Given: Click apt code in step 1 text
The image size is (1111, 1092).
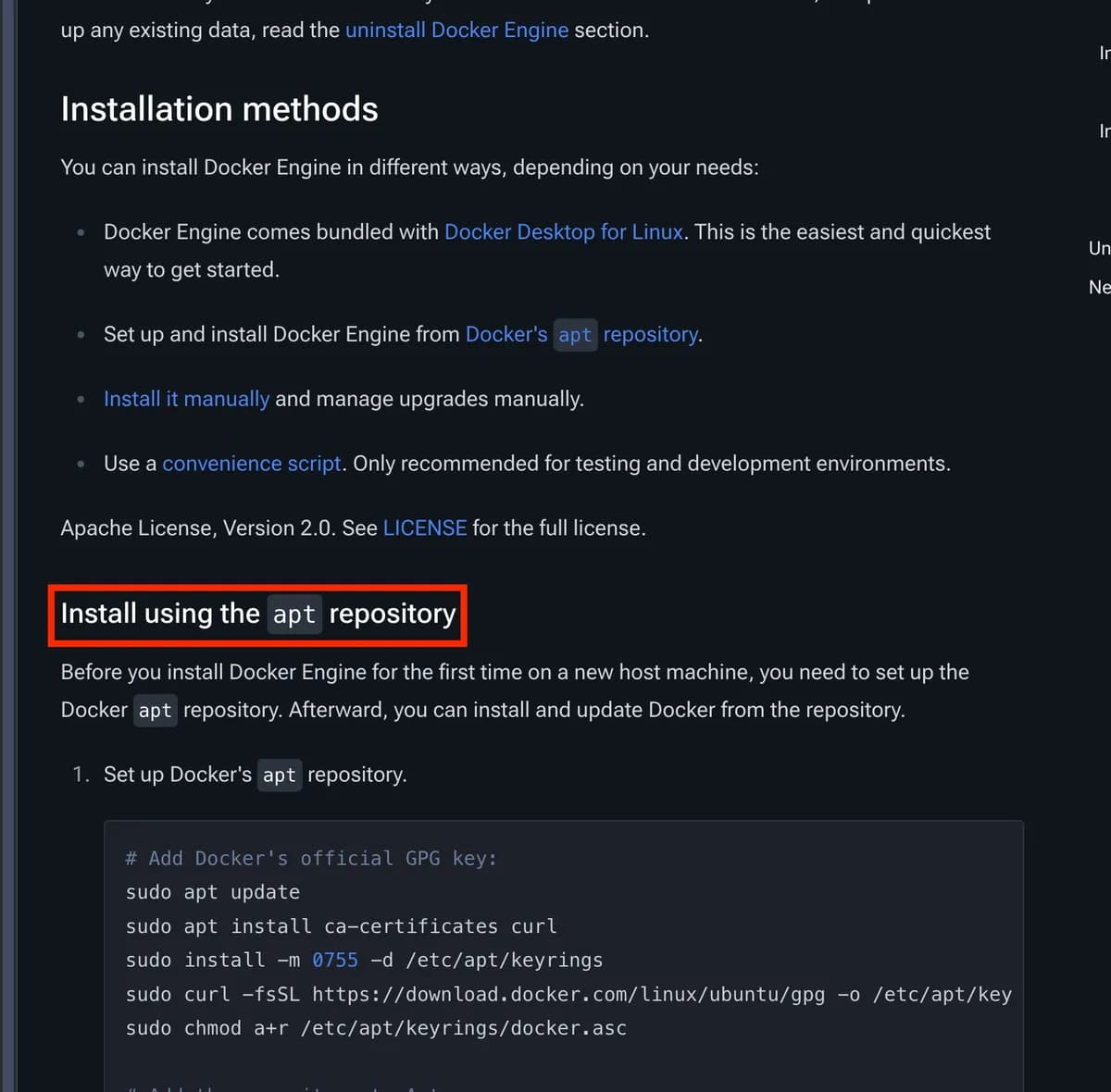Looking at the screenshot, I should pos(279,776).
